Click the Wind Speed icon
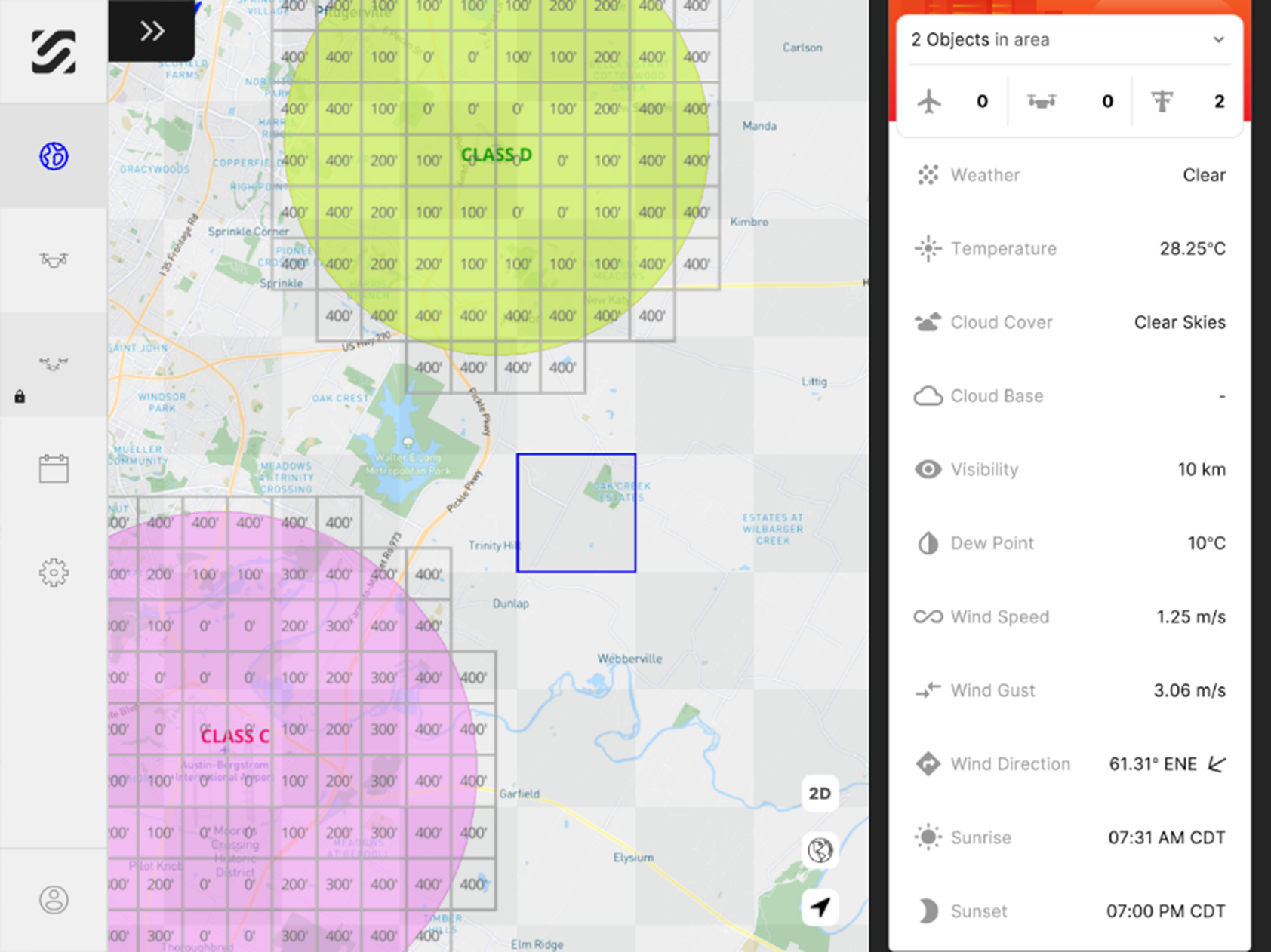Image resolution: width=1271 pixels, height=952 pixels. pyautogui.click(x=928, y=617)
